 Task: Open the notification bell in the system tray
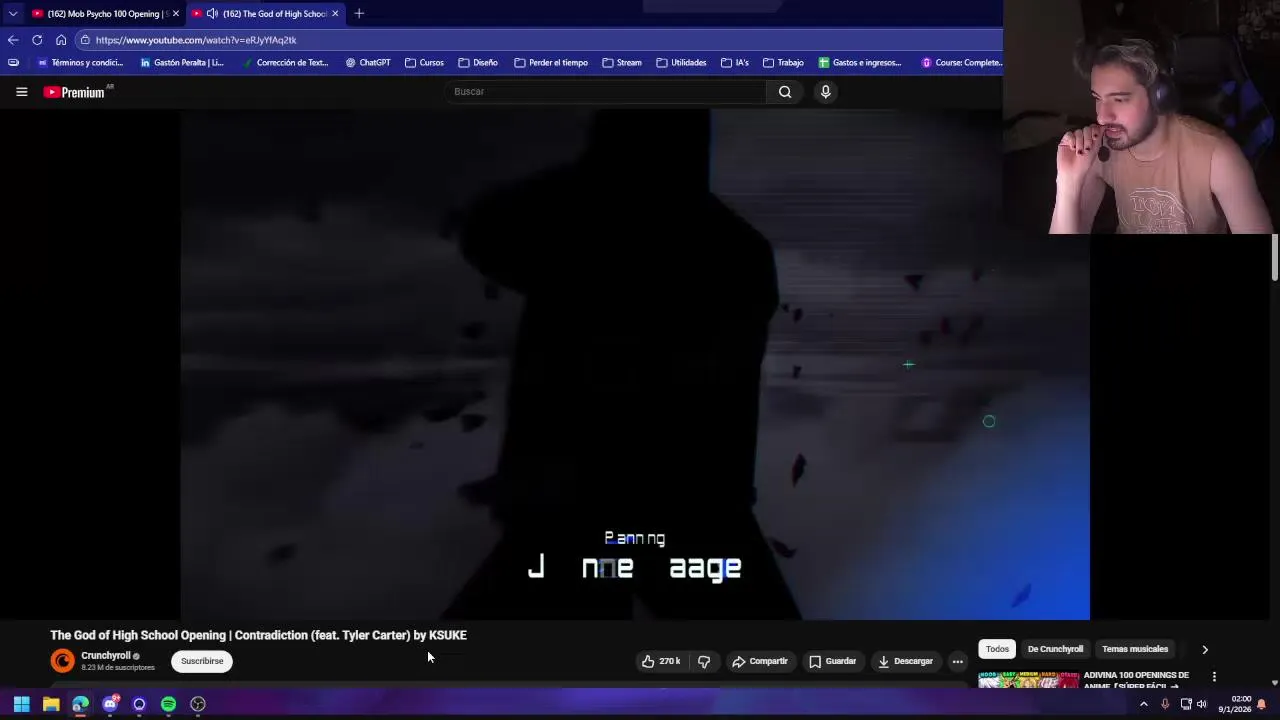pos(1262,704)
